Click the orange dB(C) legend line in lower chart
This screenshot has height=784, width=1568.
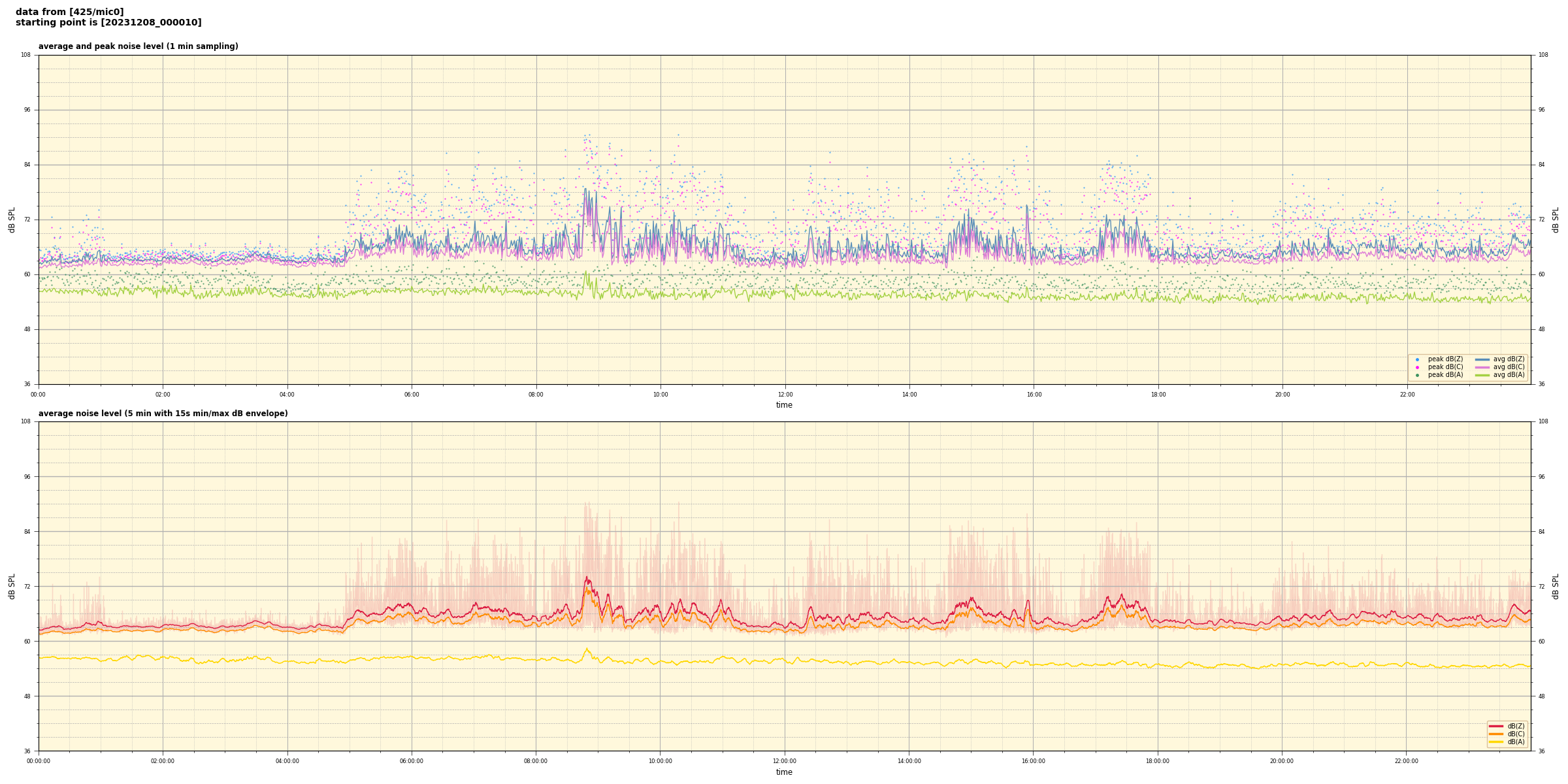[x=1496, y=734]
